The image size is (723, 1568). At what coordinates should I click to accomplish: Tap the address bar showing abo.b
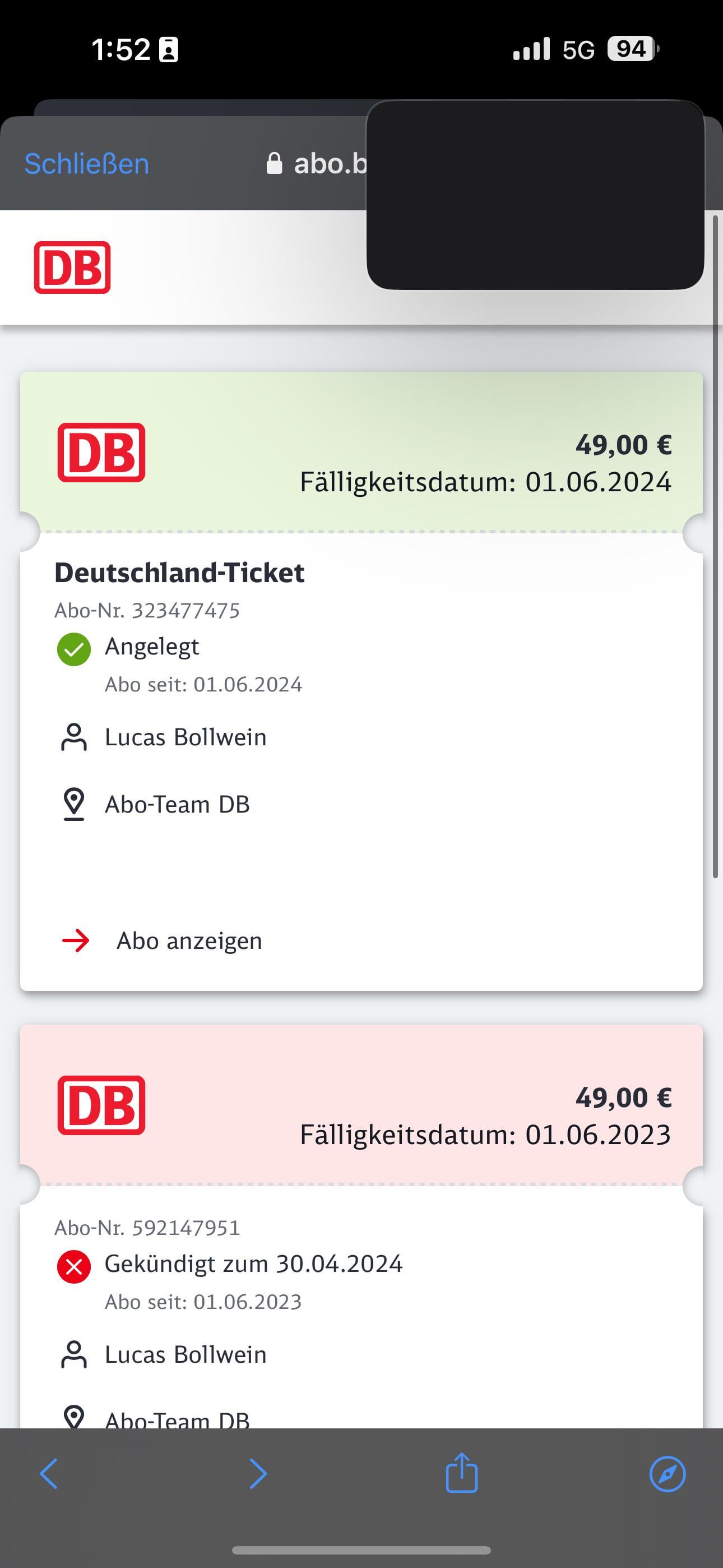pos(317,164)
